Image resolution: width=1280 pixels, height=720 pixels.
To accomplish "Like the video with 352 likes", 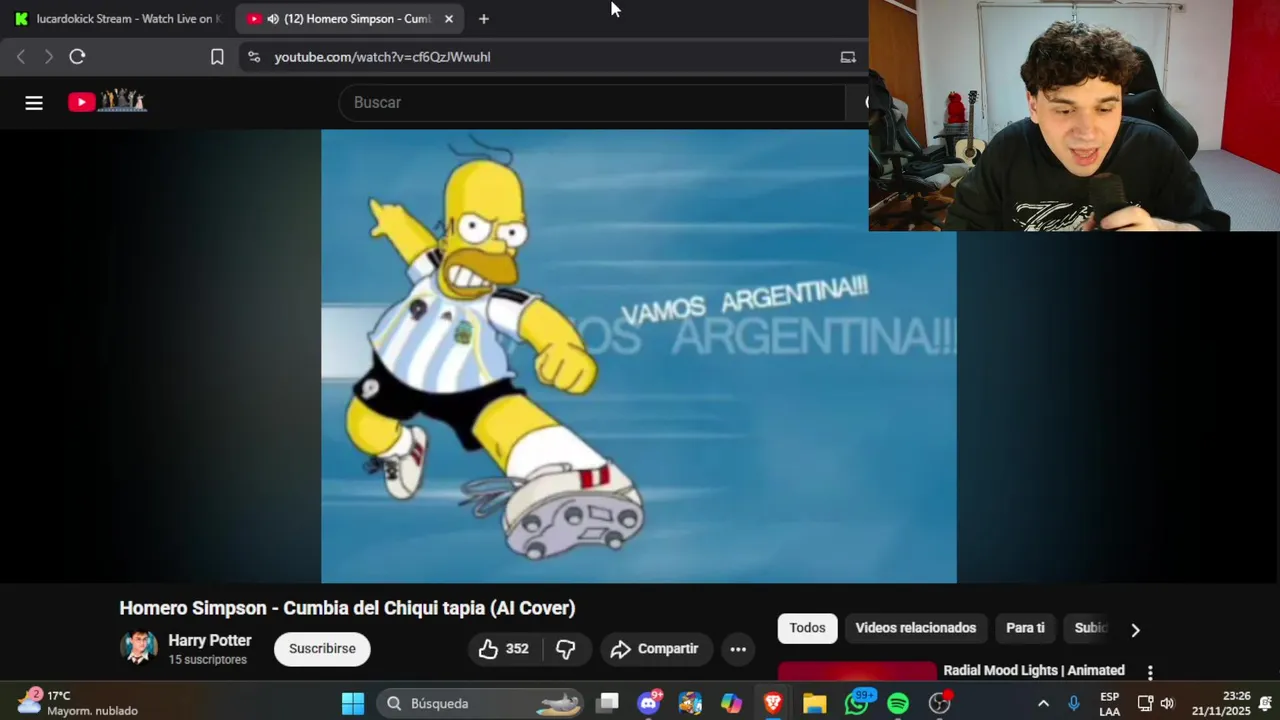I will point(503,649).
